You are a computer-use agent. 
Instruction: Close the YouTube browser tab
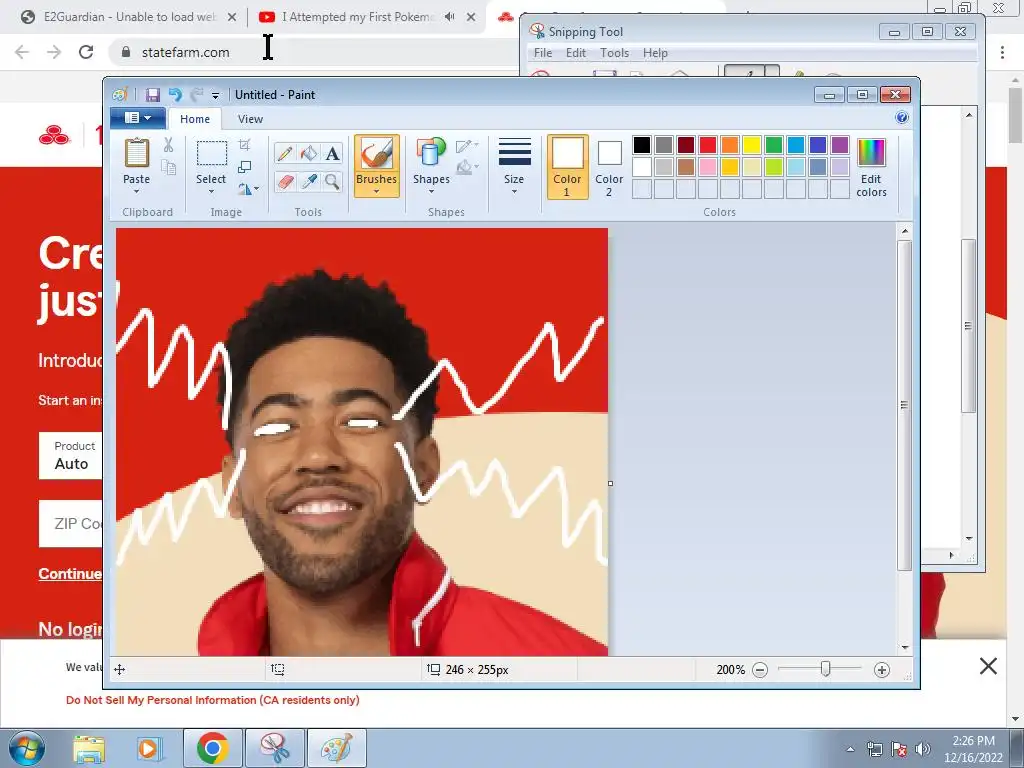471,17
